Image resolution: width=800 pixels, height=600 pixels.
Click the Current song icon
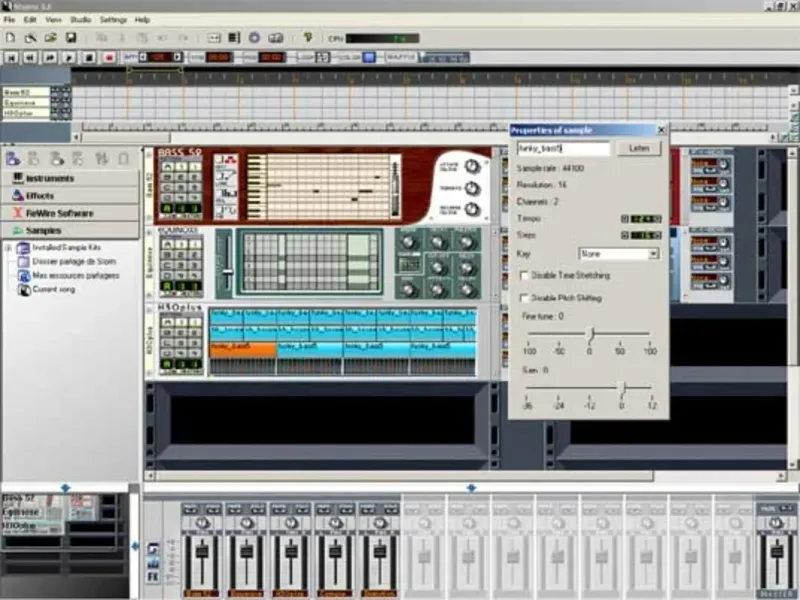(x=25, y=289)
